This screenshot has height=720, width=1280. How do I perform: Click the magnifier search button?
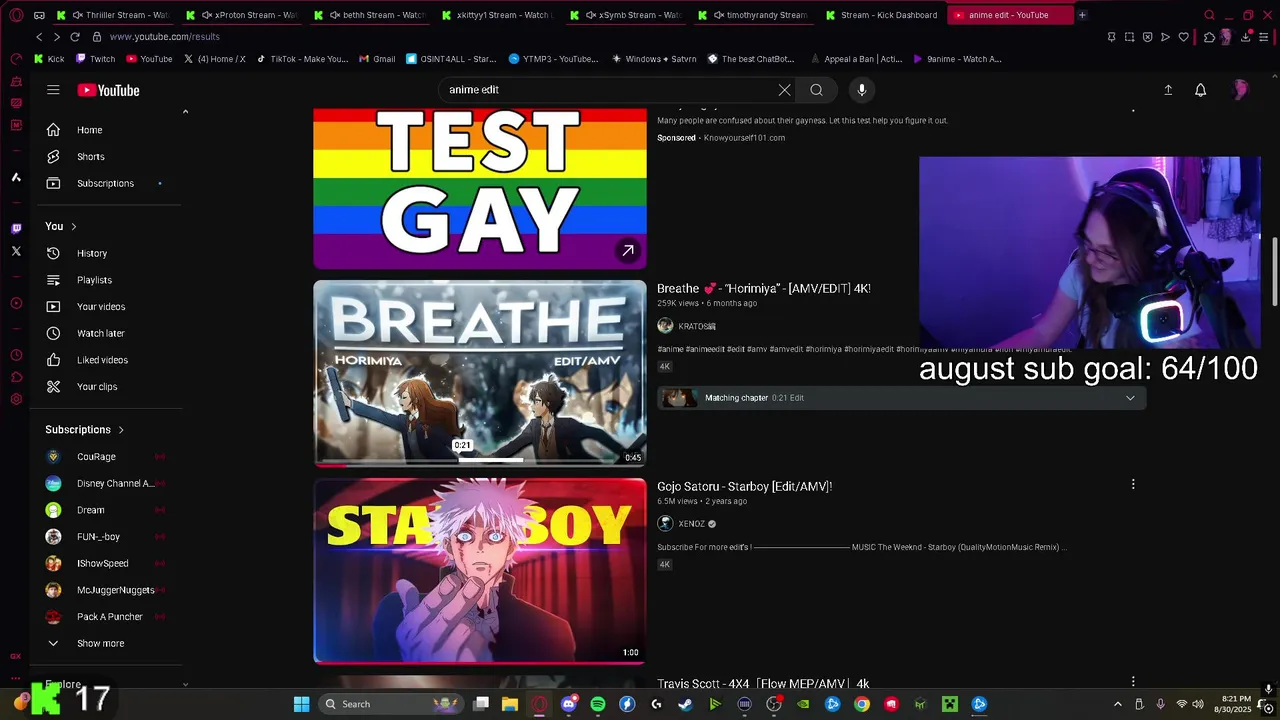[x=816, y=90]
